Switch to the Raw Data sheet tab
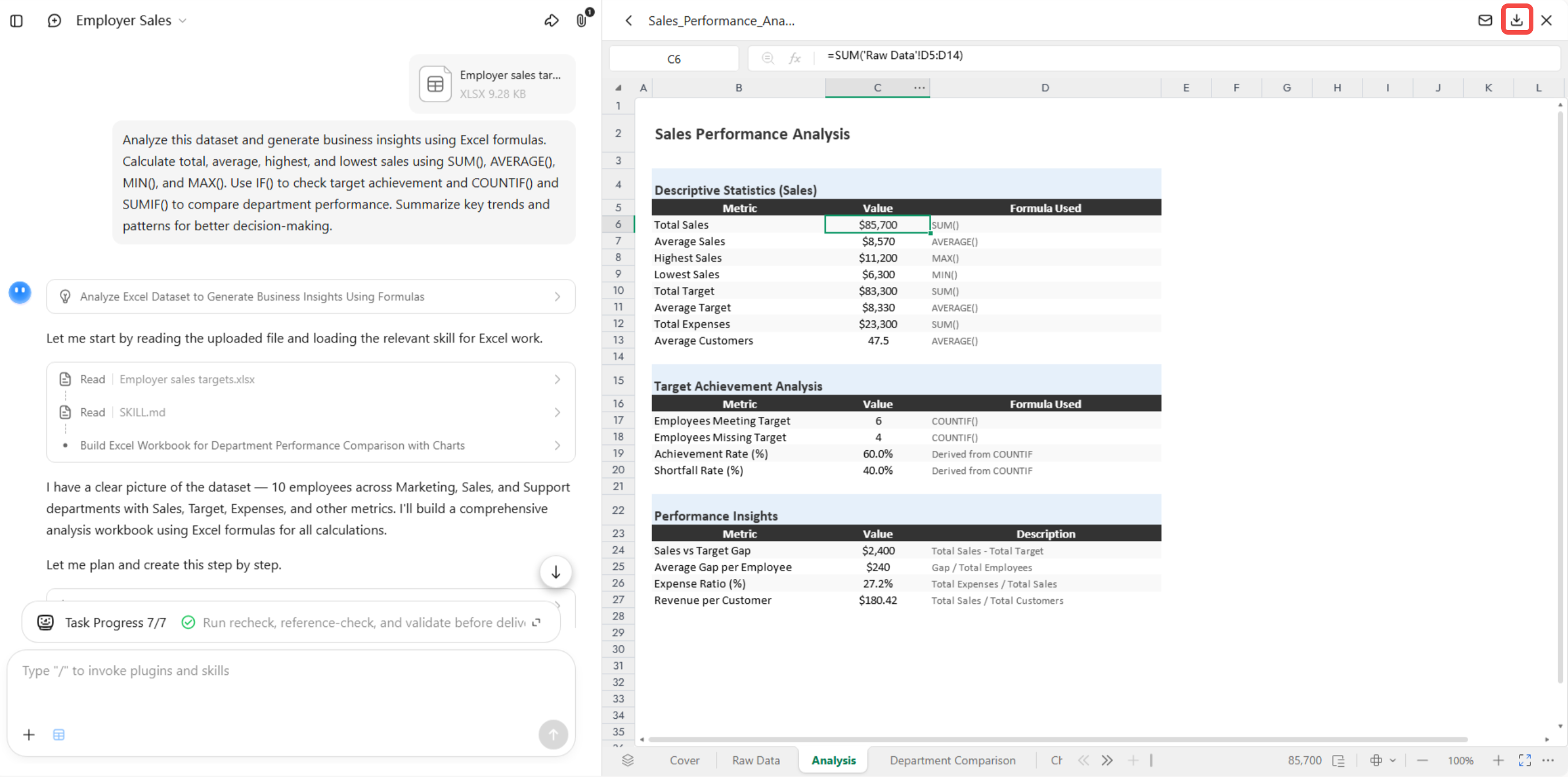1568x777 pixels. click(x=755, y=760)
